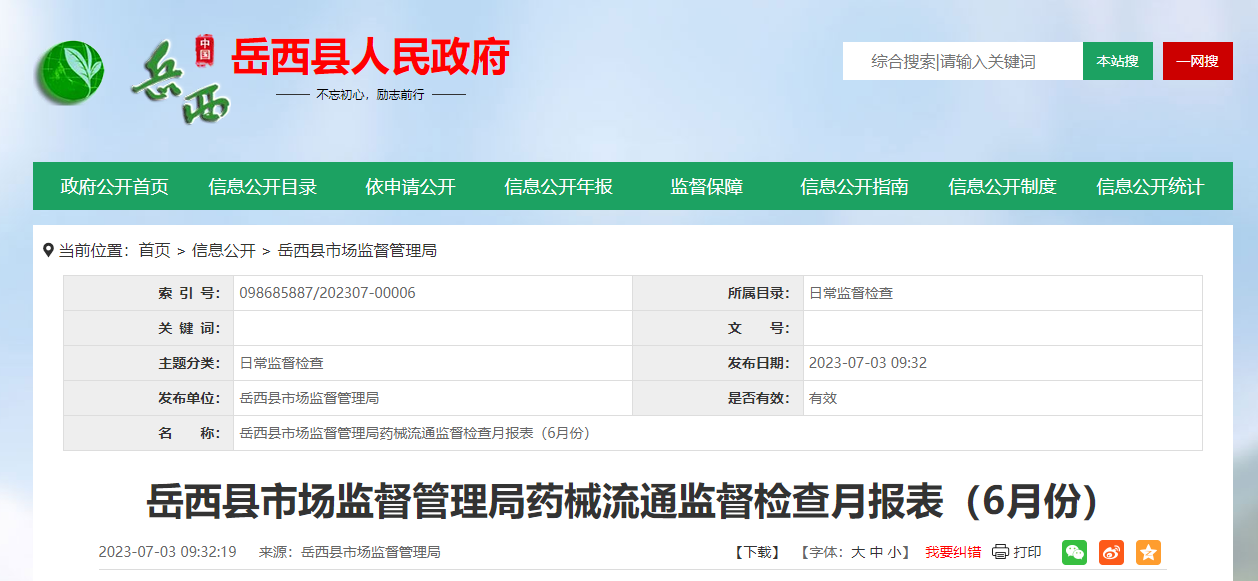Open 信息公开年报 menu item

pos(559,186)
